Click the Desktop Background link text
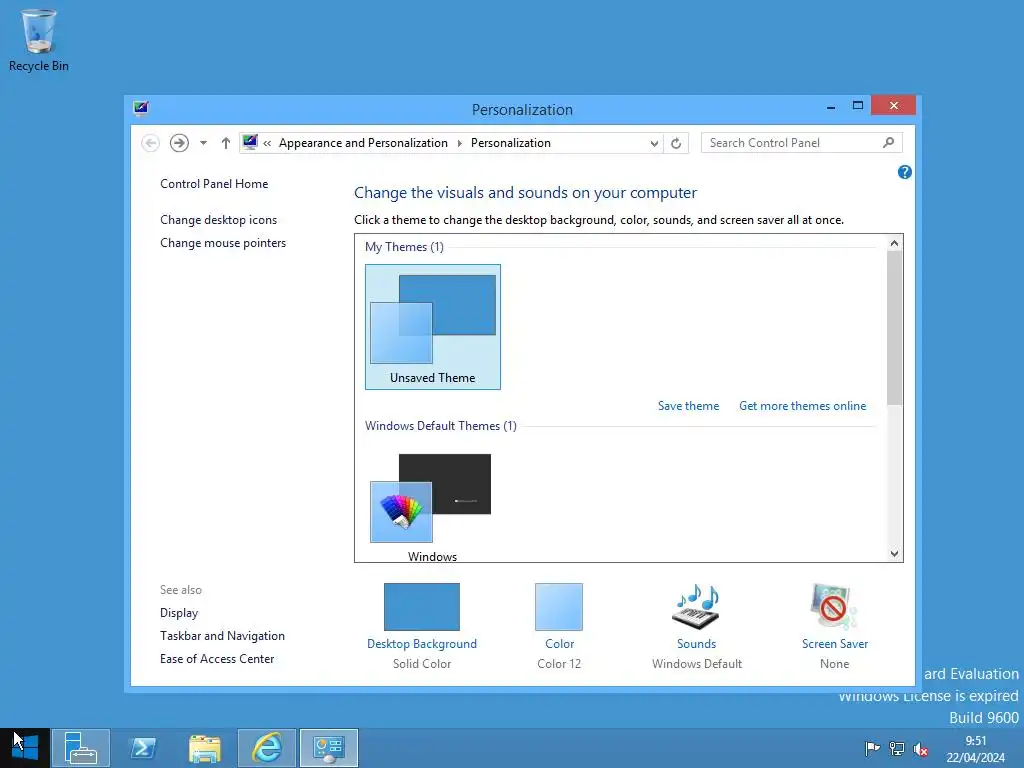 point(422,644)
